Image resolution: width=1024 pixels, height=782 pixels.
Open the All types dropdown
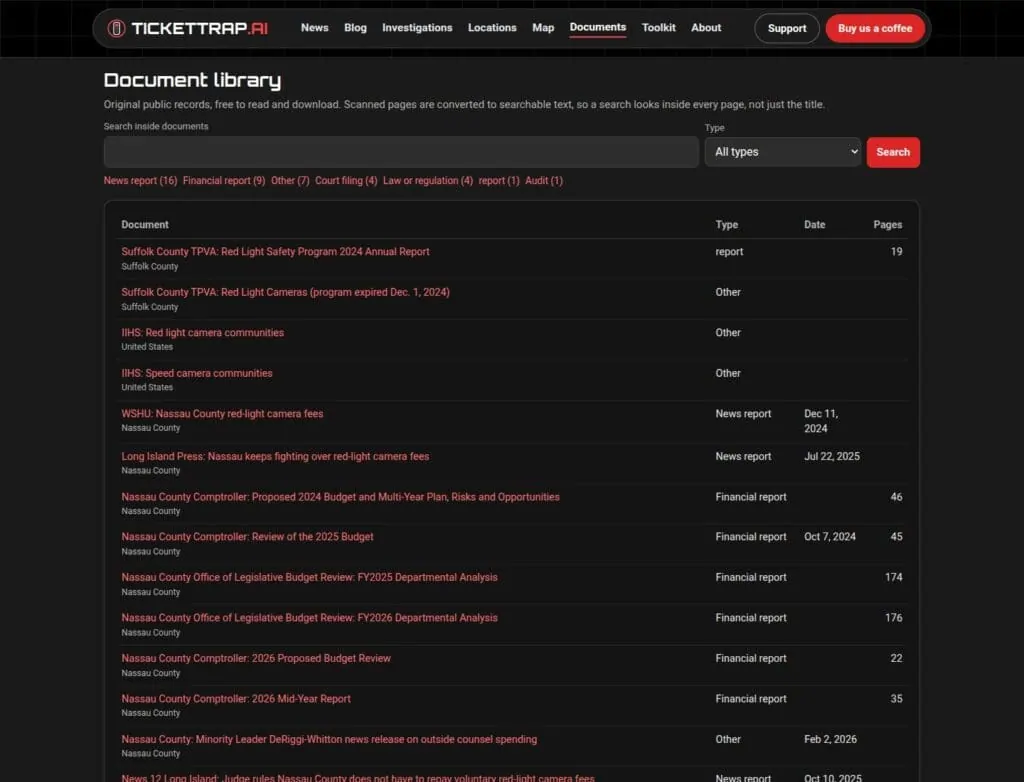782,152
